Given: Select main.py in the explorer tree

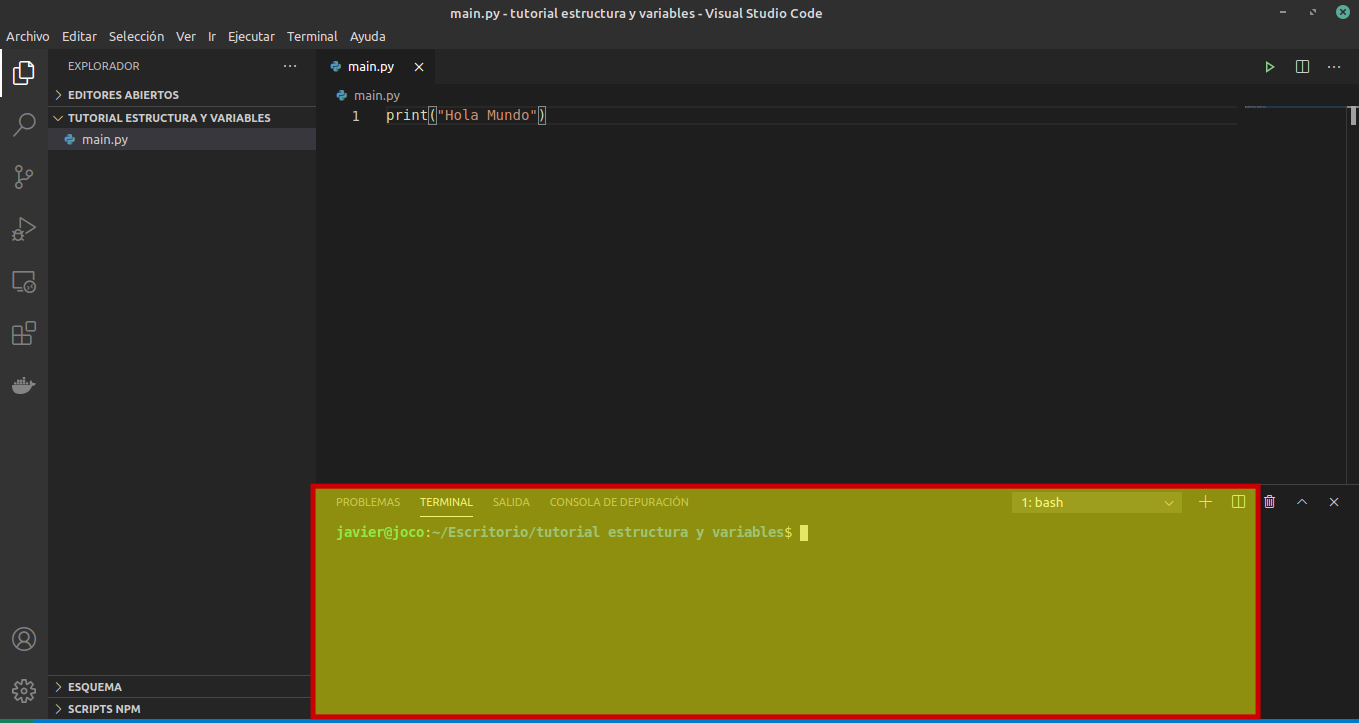Looking at the screenshot, I should pos(182,140).
